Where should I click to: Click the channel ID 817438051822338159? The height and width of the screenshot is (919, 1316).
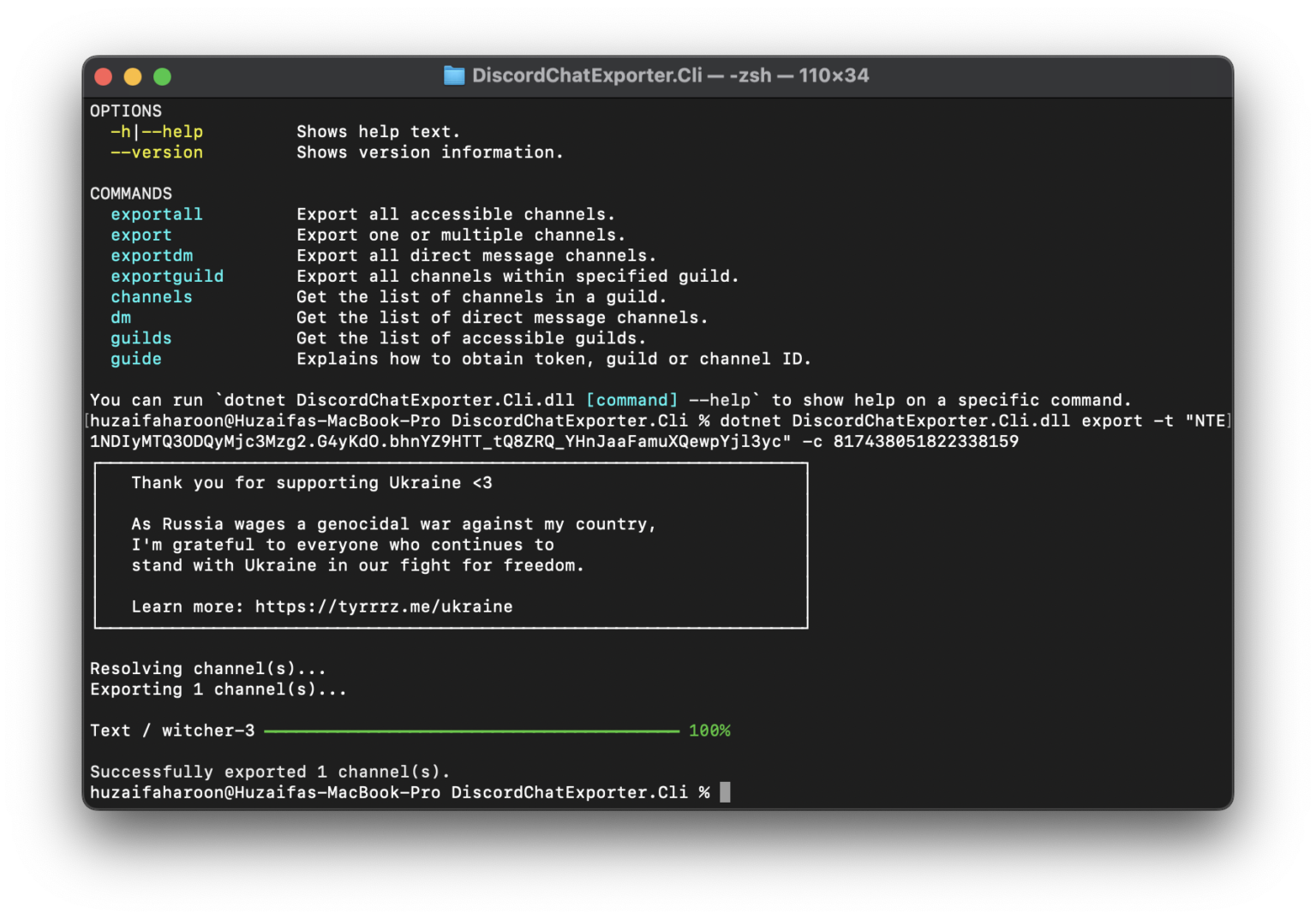[x=926, y=441]
